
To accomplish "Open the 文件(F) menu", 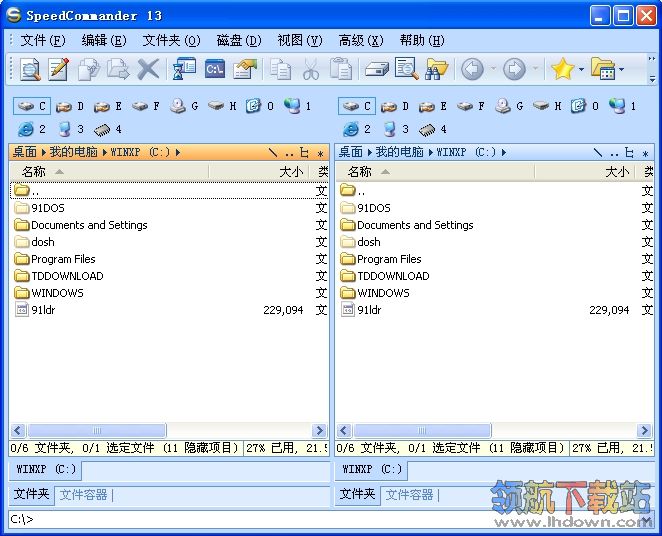I will 43,41.
